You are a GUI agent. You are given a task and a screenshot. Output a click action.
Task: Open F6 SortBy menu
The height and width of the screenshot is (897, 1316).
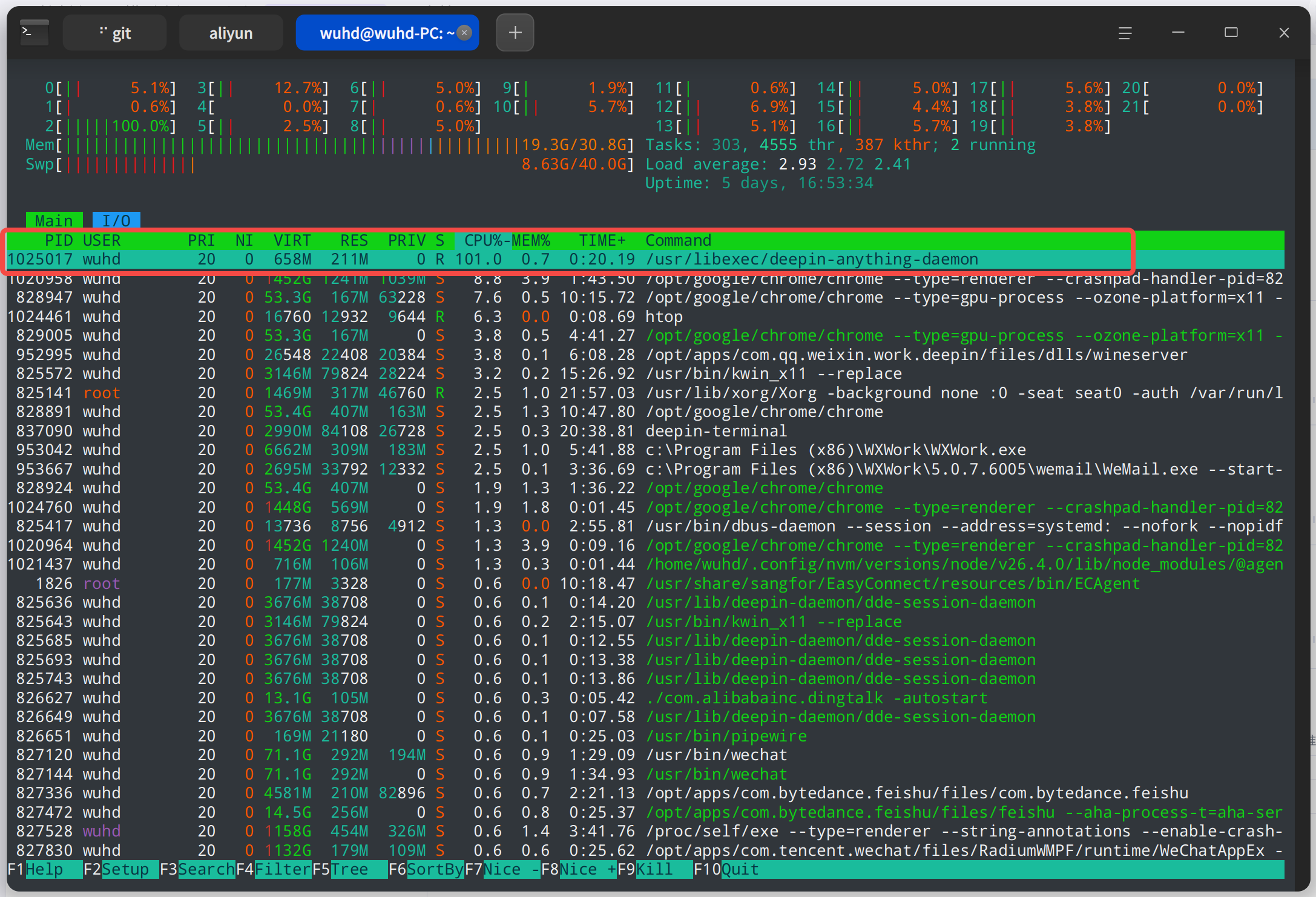(426, 869)
